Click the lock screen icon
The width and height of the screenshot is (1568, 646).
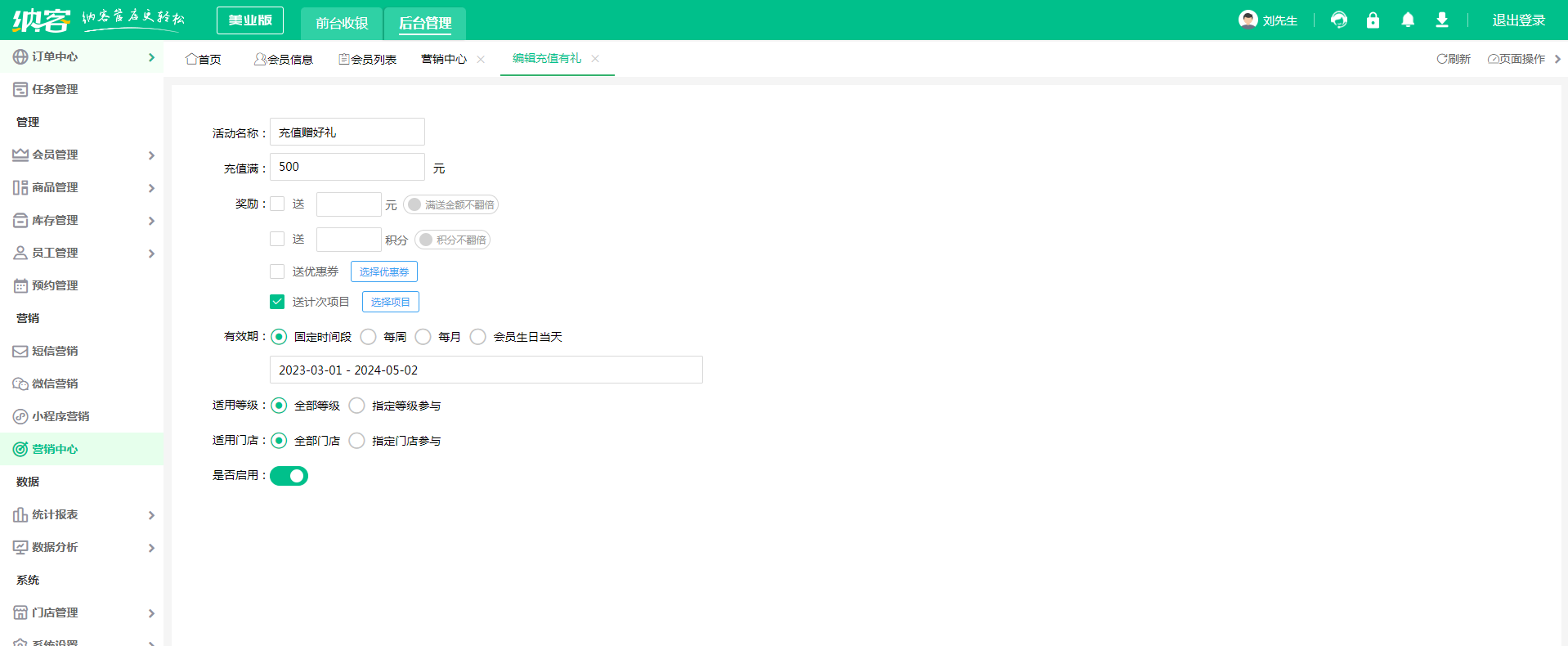1373,20
